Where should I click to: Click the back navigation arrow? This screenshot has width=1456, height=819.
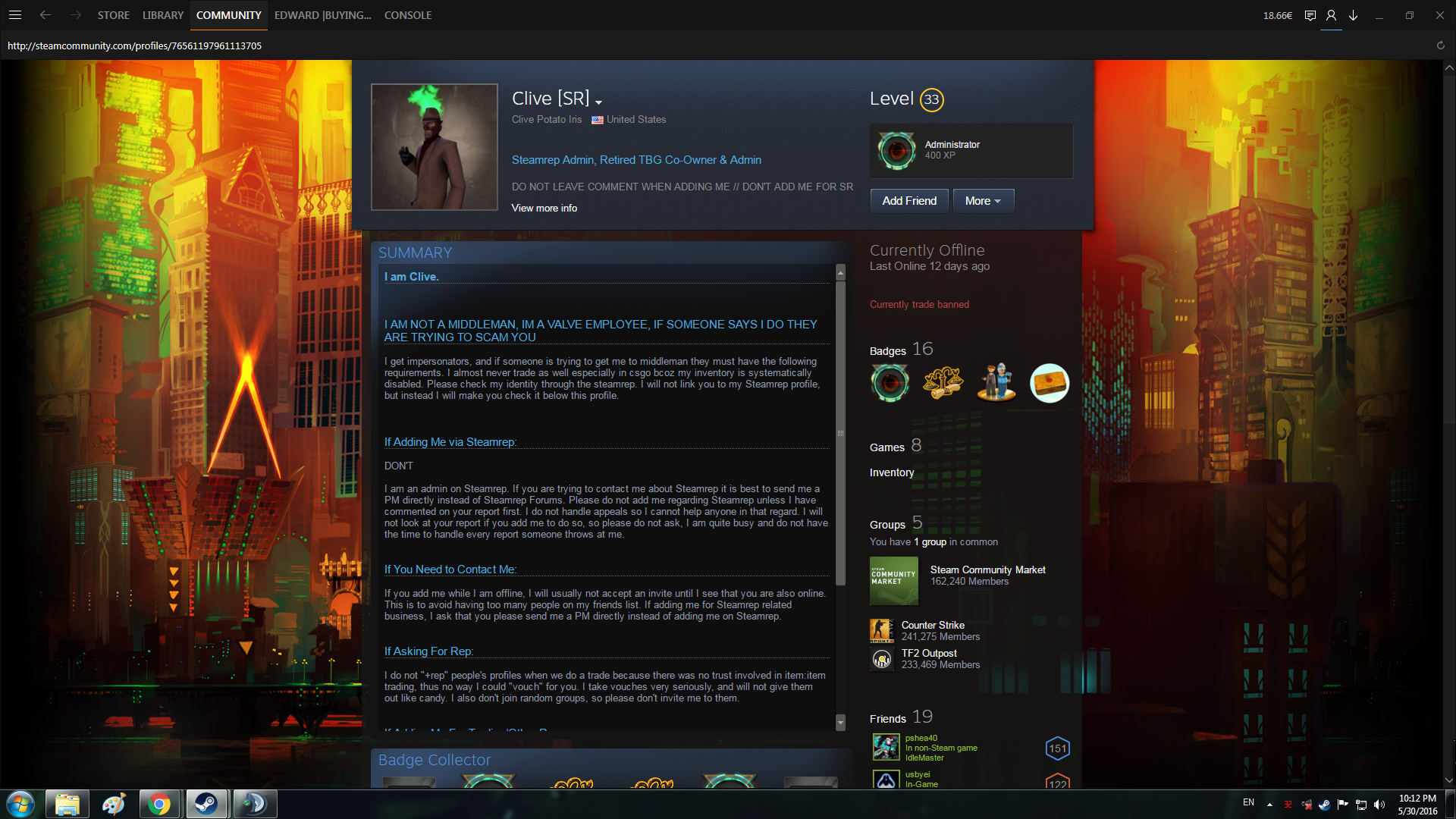(x=45, y=15)
